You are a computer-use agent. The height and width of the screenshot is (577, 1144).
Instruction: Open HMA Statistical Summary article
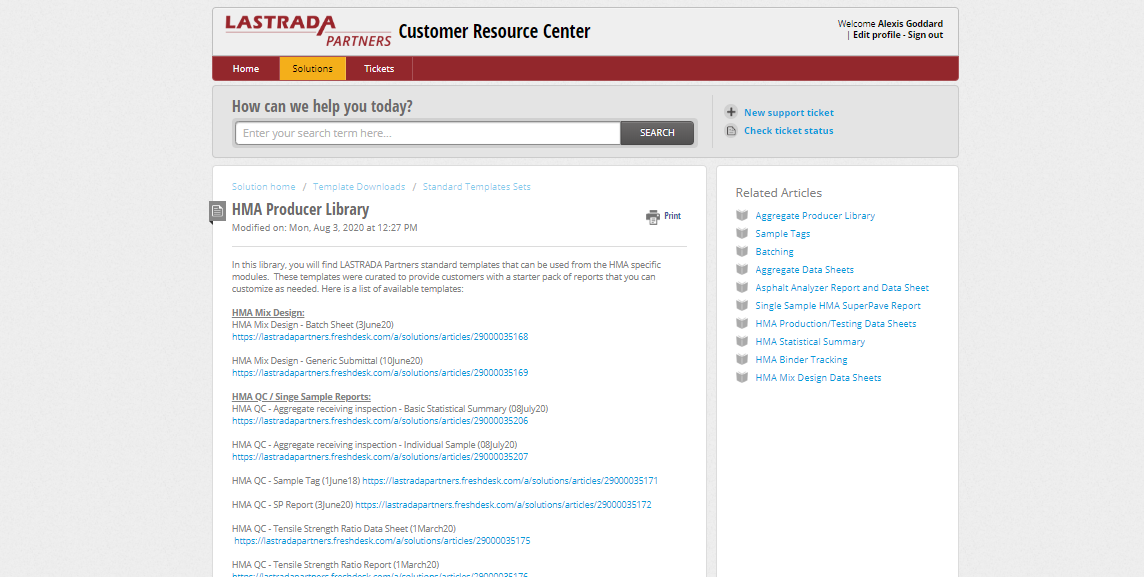pos(810,342)
